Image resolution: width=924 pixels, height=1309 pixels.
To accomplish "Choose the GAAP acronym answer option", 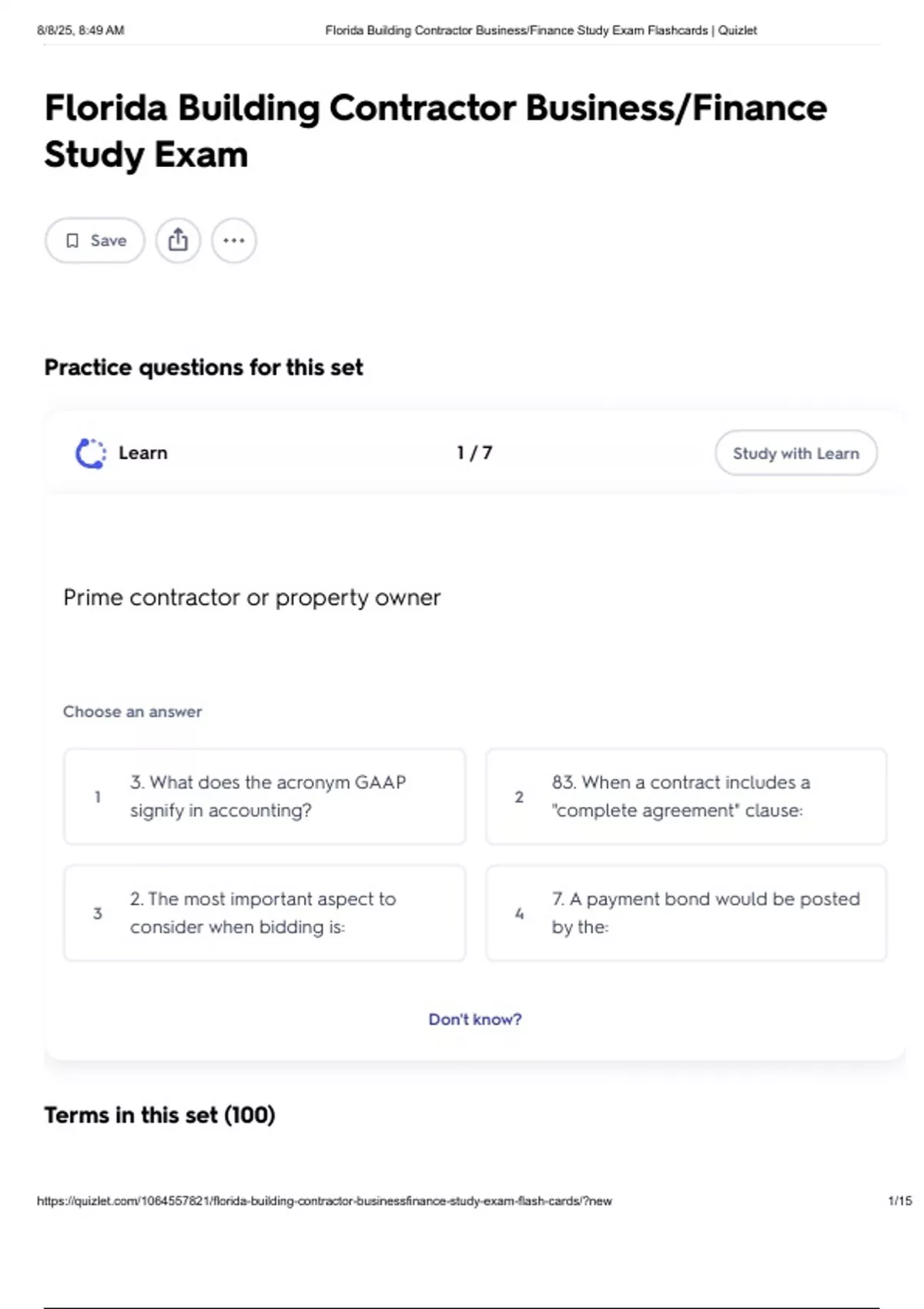I will [265, 796].
